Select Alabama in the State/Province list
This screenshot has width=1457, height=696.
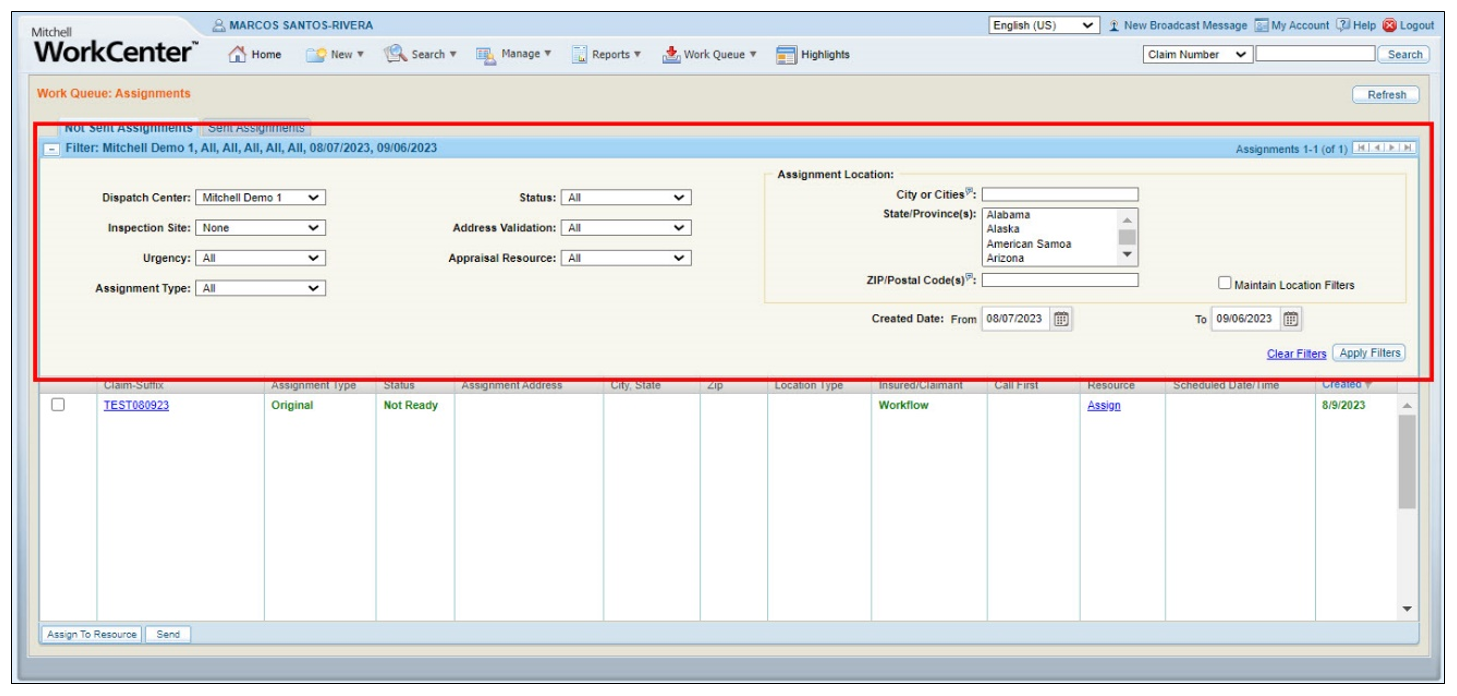pos(1008,215)
